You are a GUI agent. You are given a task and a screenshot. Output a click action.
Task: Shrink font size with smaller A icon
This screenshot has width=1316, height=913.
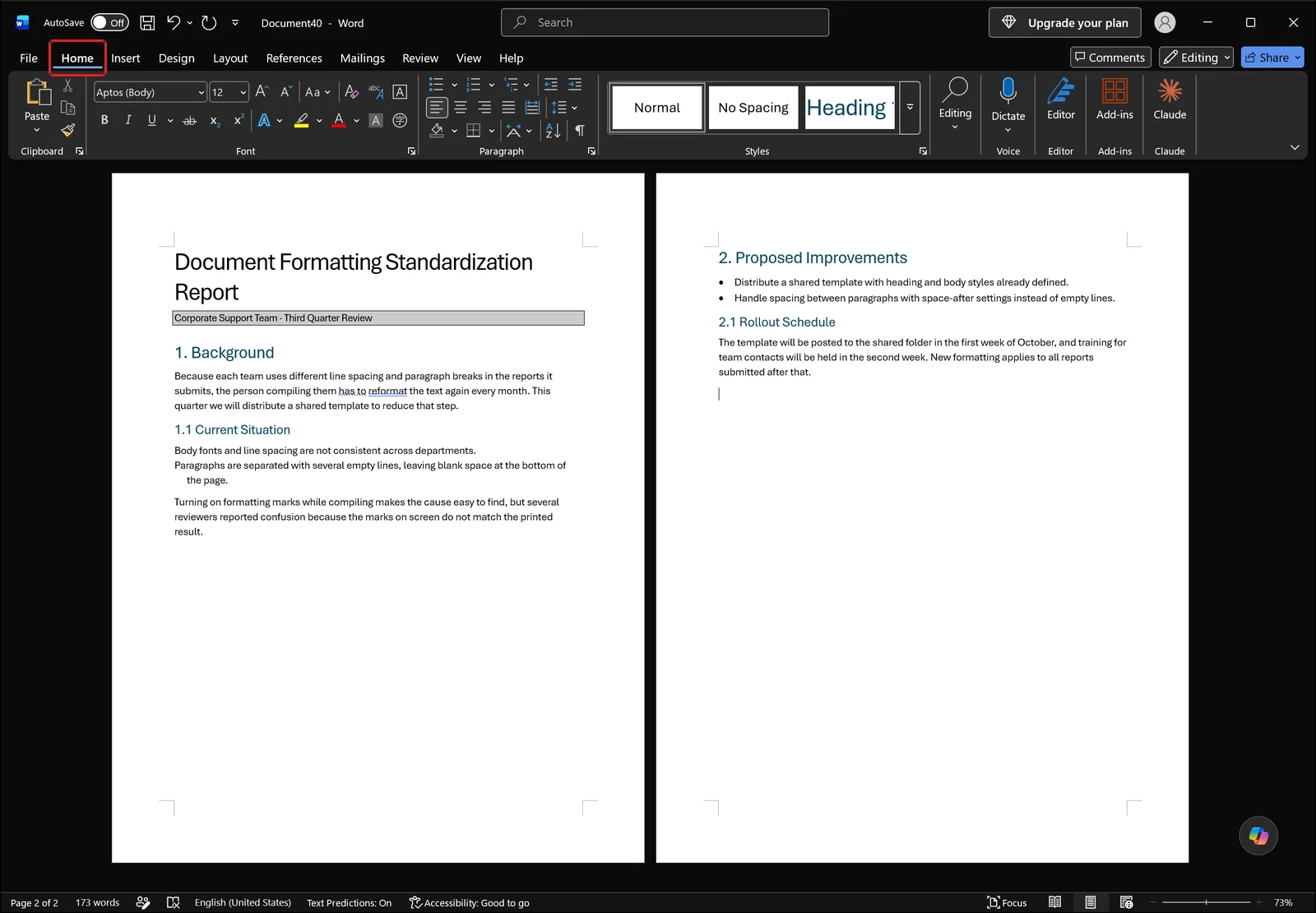tap(285, 92)
